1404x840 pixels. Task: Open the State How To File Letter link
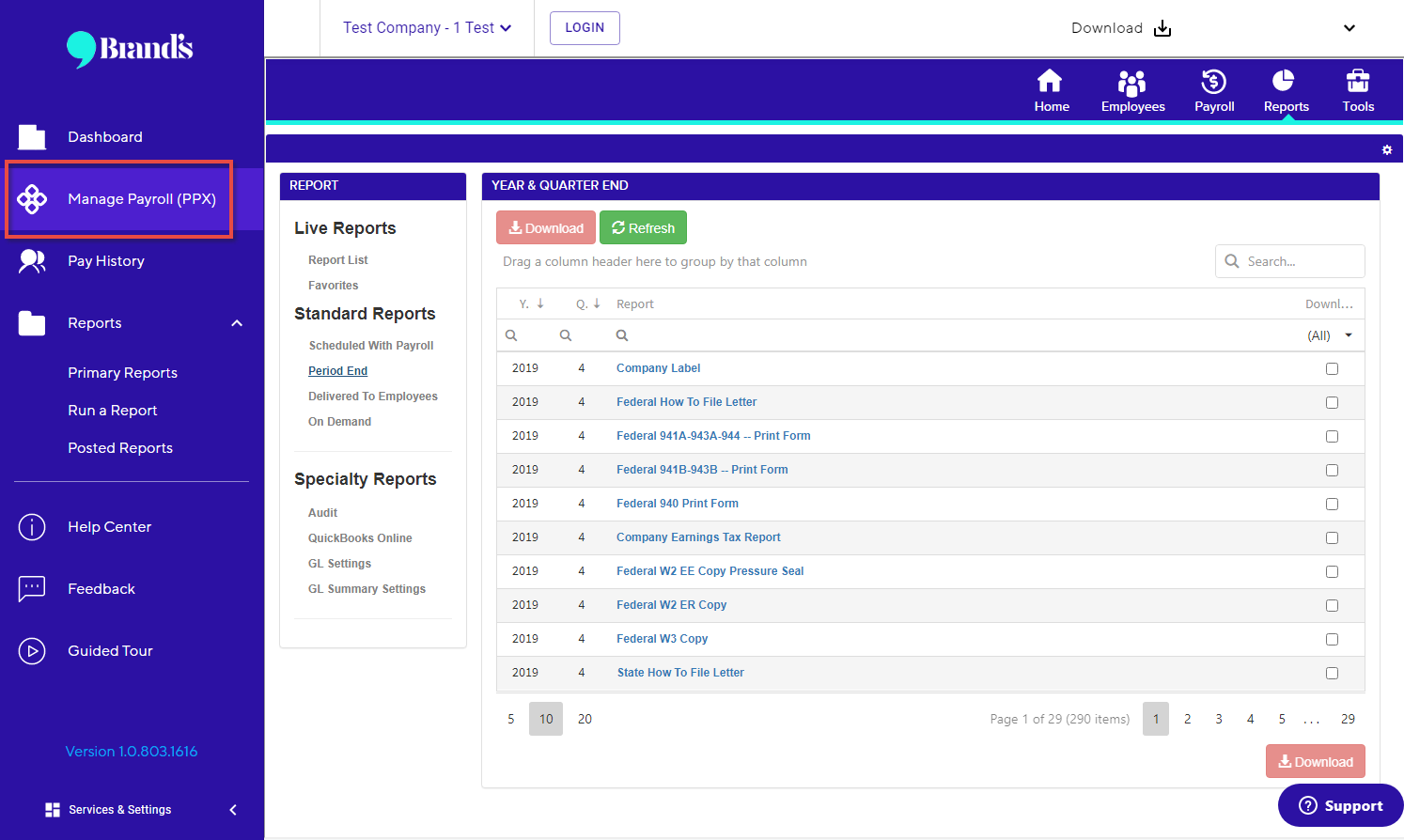pyautogui.click(x=680, y=673)
